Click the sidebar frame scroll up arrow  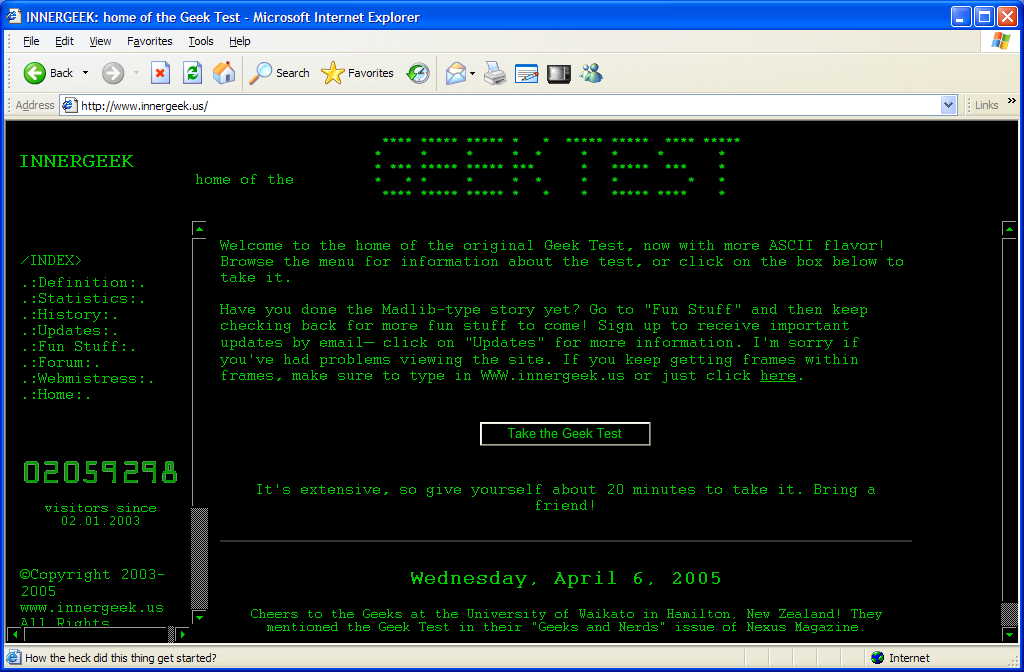click(199, 229)
